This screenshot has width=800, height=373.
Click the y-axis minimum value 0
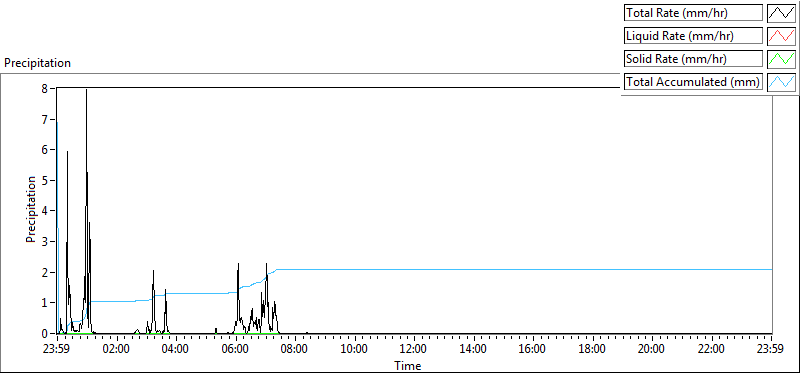click(44, 333)
